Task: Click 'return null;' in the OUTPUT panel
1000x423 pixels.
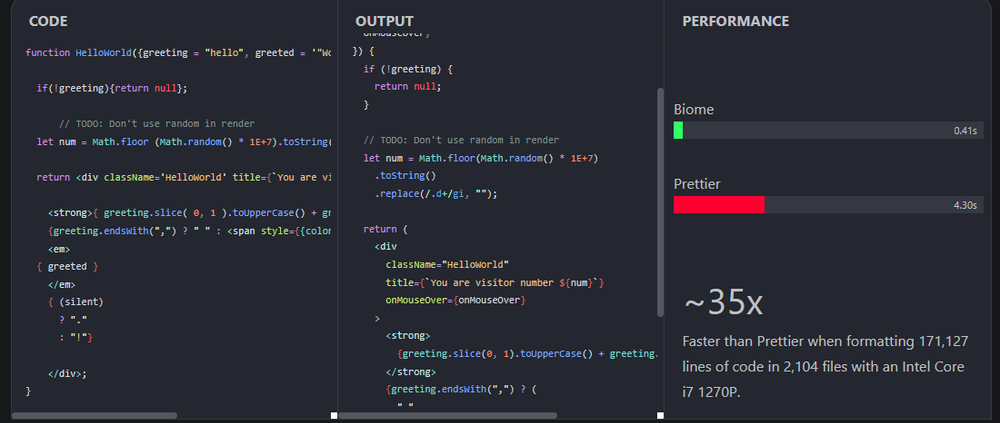Action: (408, 87)
